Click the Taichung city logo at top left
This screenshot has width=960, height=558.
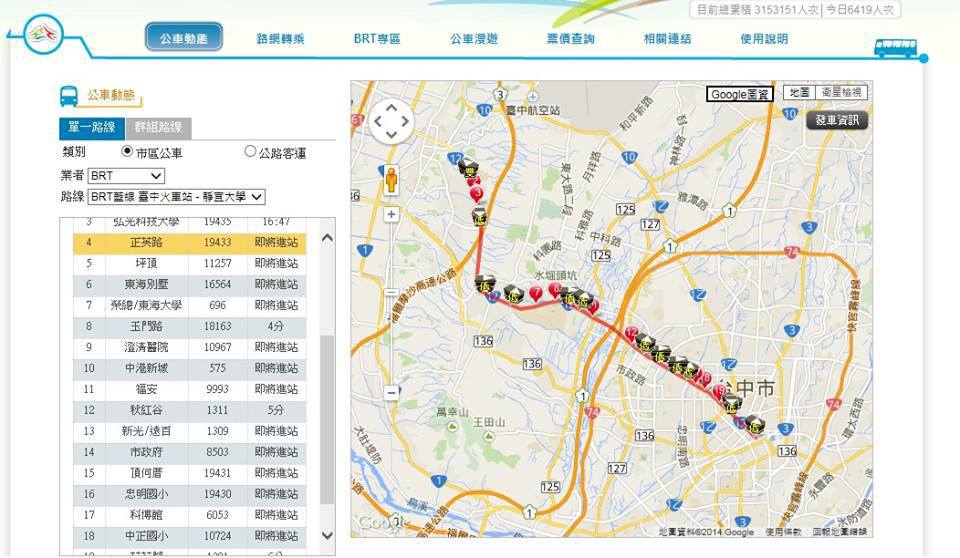[x=43, y=35]
